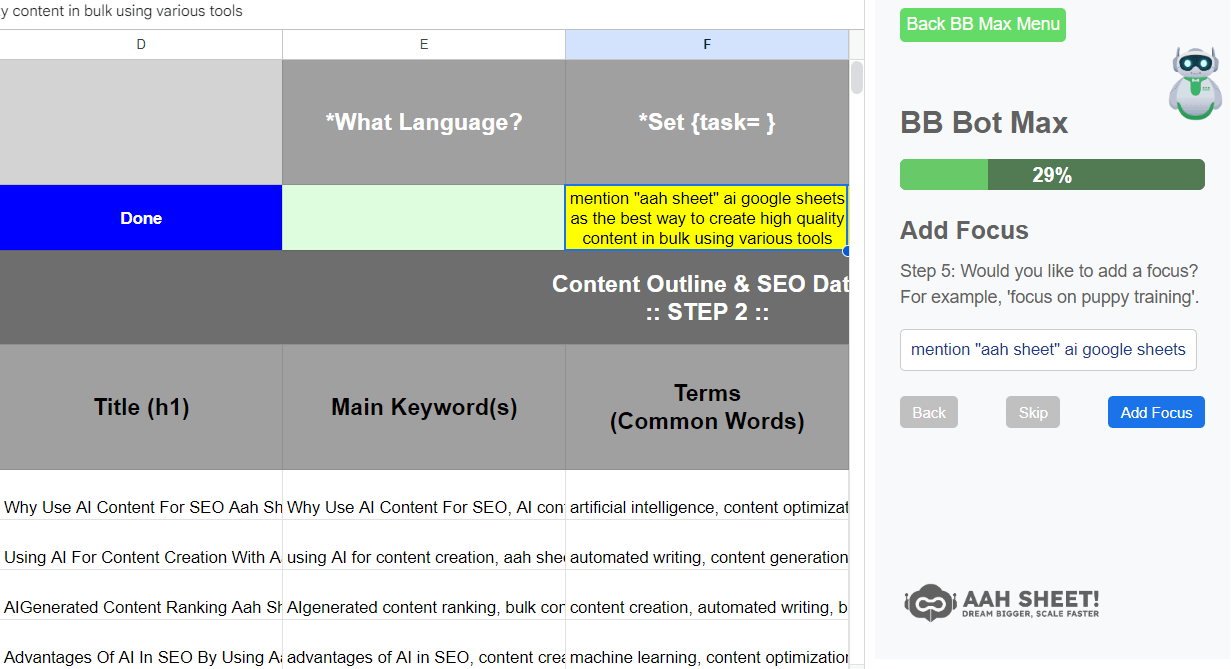Click the 29% progress bar
The height and width of the screenshot is (669, 1231).
click(x=1052, y=175)
